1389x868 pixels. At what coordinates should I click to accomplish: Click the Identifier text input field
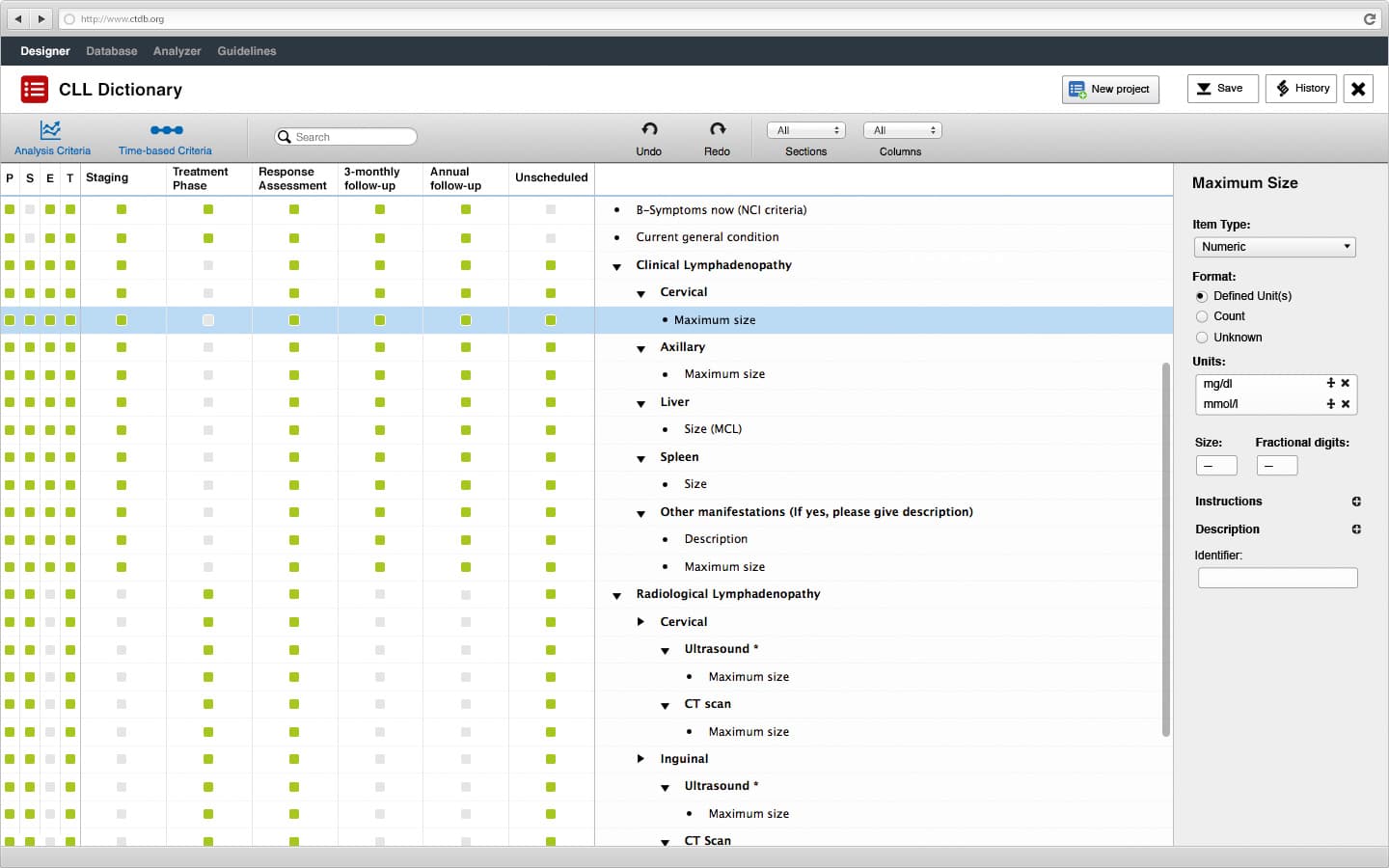point(1277,578)
